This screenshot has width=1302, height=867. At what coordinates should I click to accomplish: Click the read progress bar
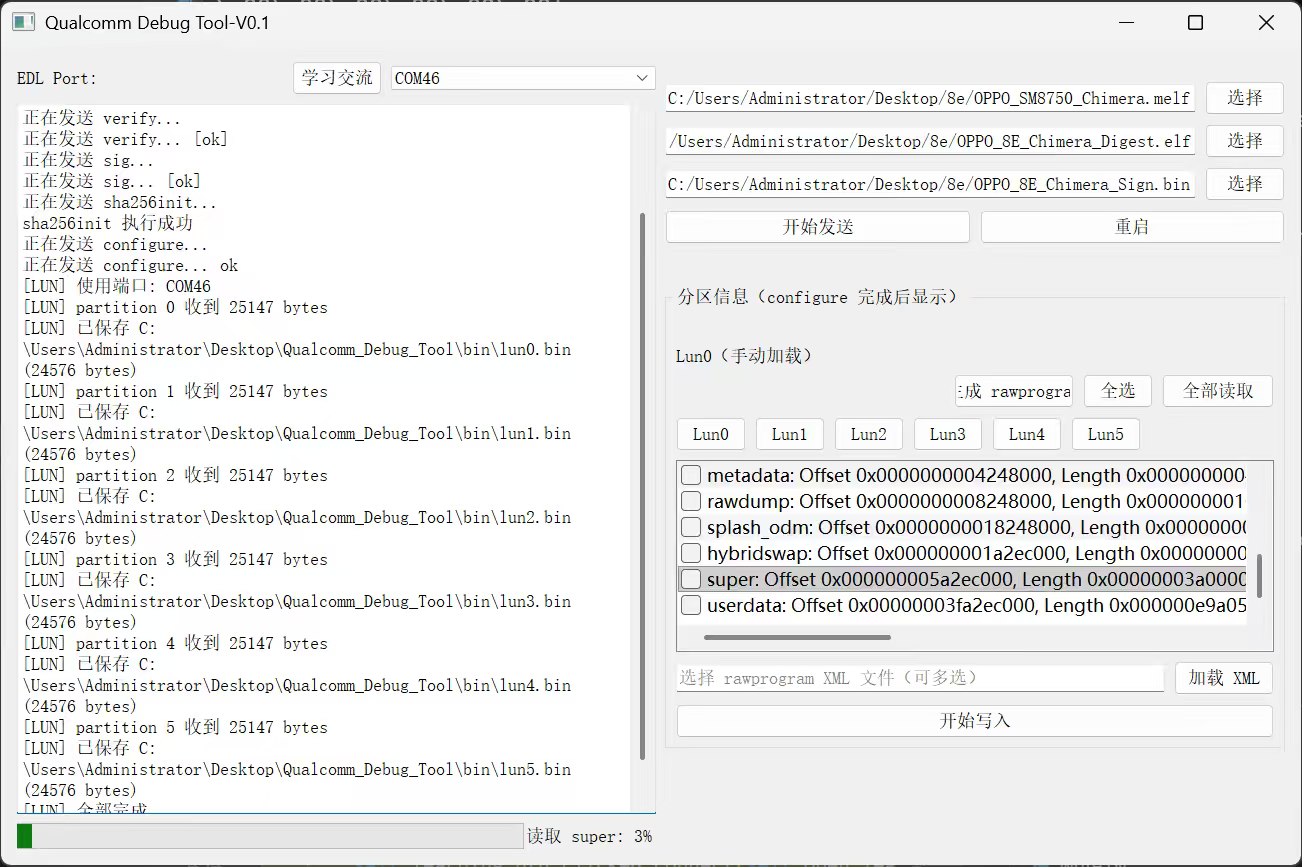270,836
